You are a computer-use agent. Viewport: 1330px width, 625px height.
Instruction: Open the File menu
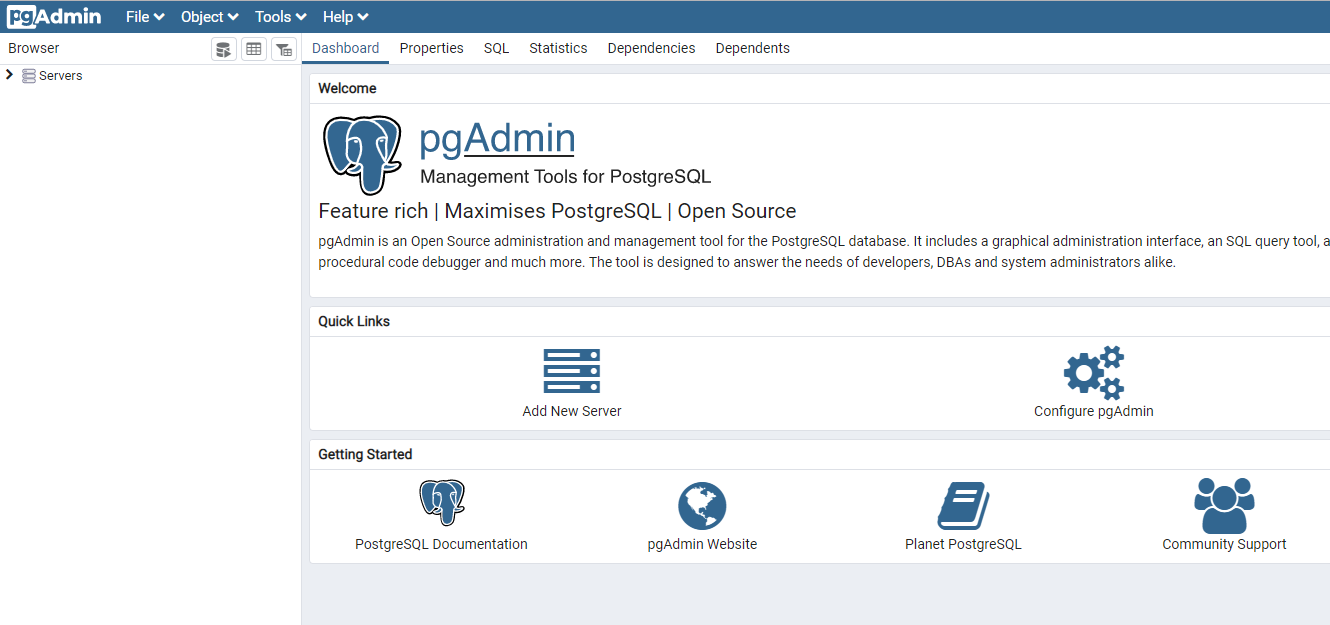coord(145,17)
